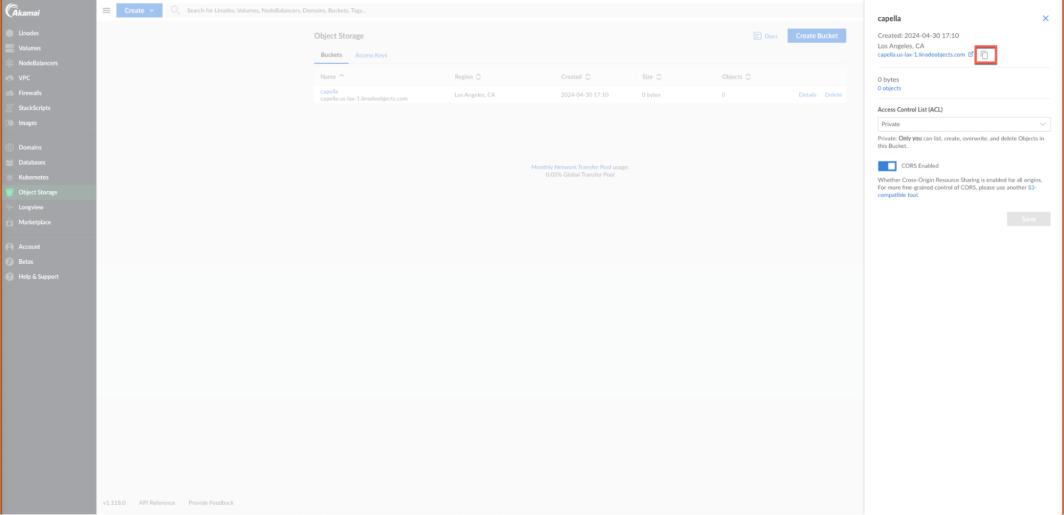The width and height of the screenshot is (1064, 515).
Task: Expand the Create dropdown menu
Action: [x=139, y=10]
